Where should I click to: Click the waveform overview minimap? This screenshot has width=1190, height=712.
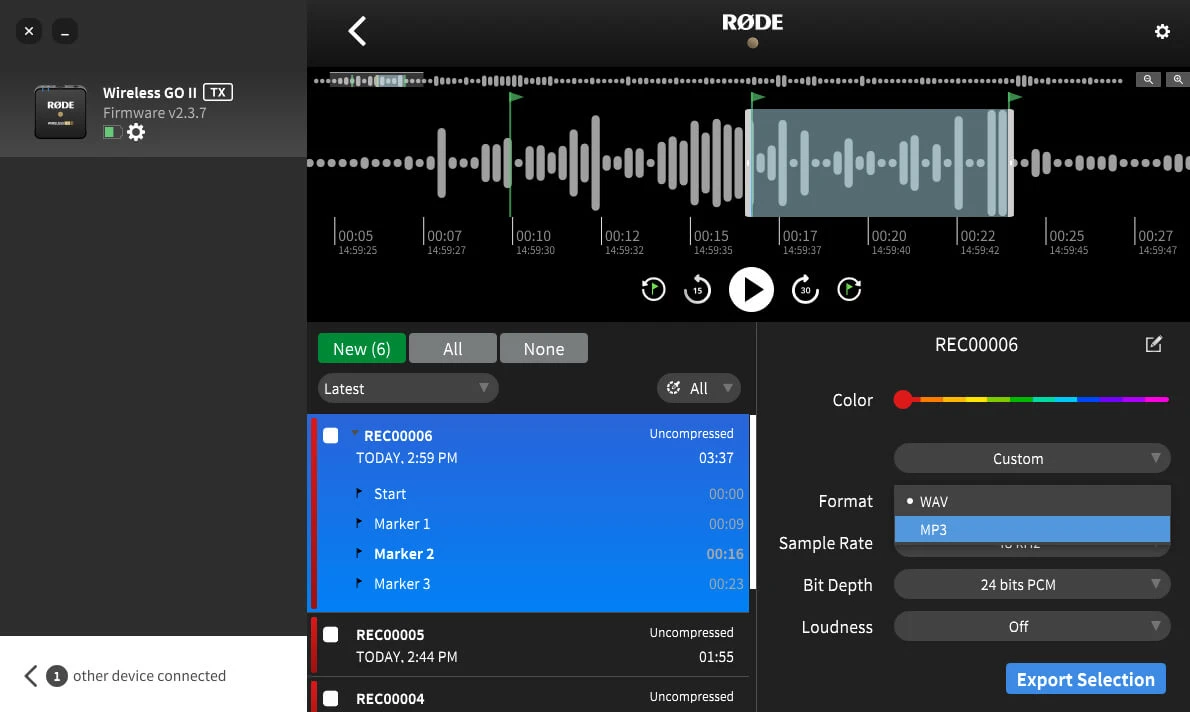(x=718, y=80)
